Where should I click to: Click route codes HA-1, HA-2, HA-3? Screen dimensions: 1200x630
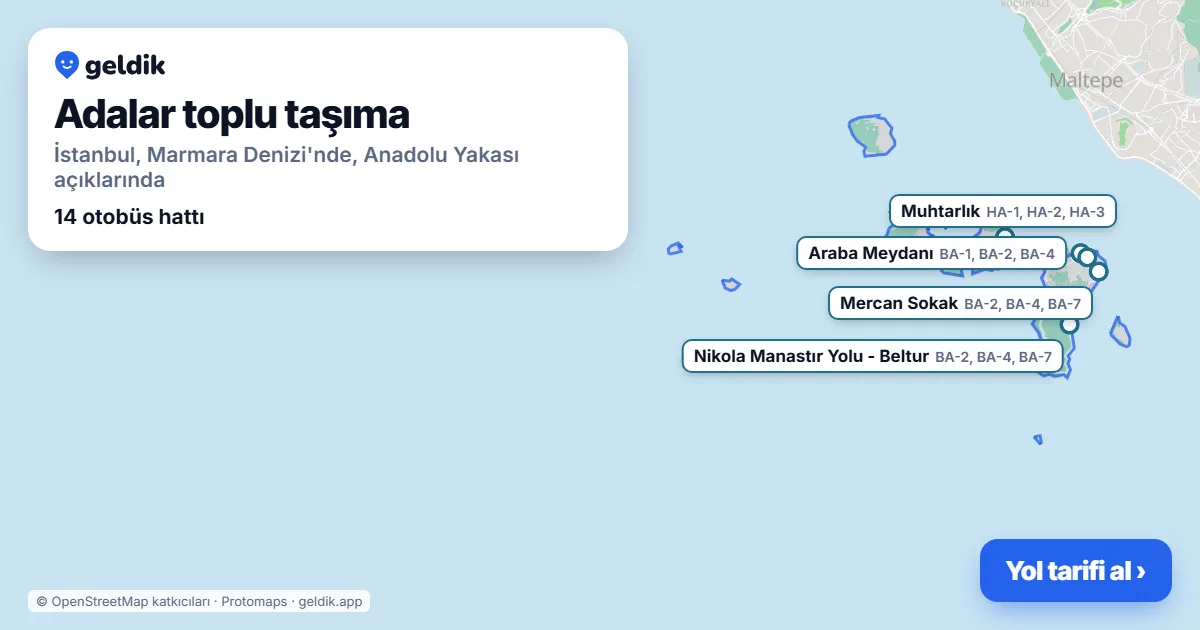pos(1045,212)
